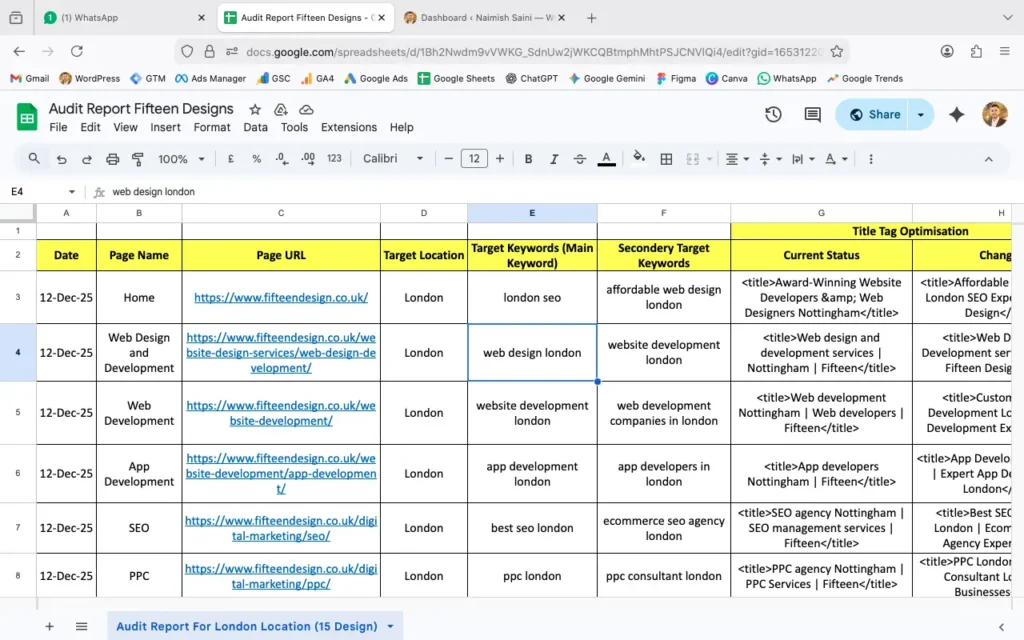
Task: Open share options dropdown arrow
Action: click(x=921, y=114)
